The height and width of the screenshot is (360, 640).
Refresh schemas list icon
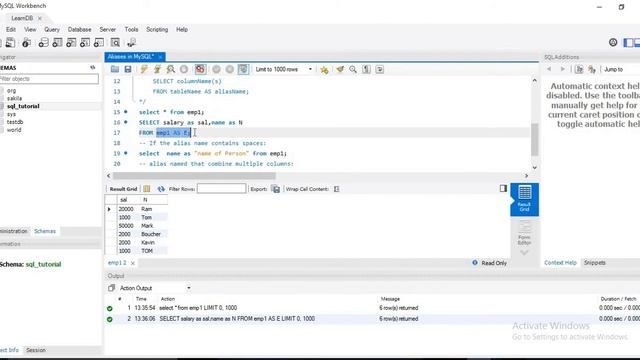[x=93, y=68]
